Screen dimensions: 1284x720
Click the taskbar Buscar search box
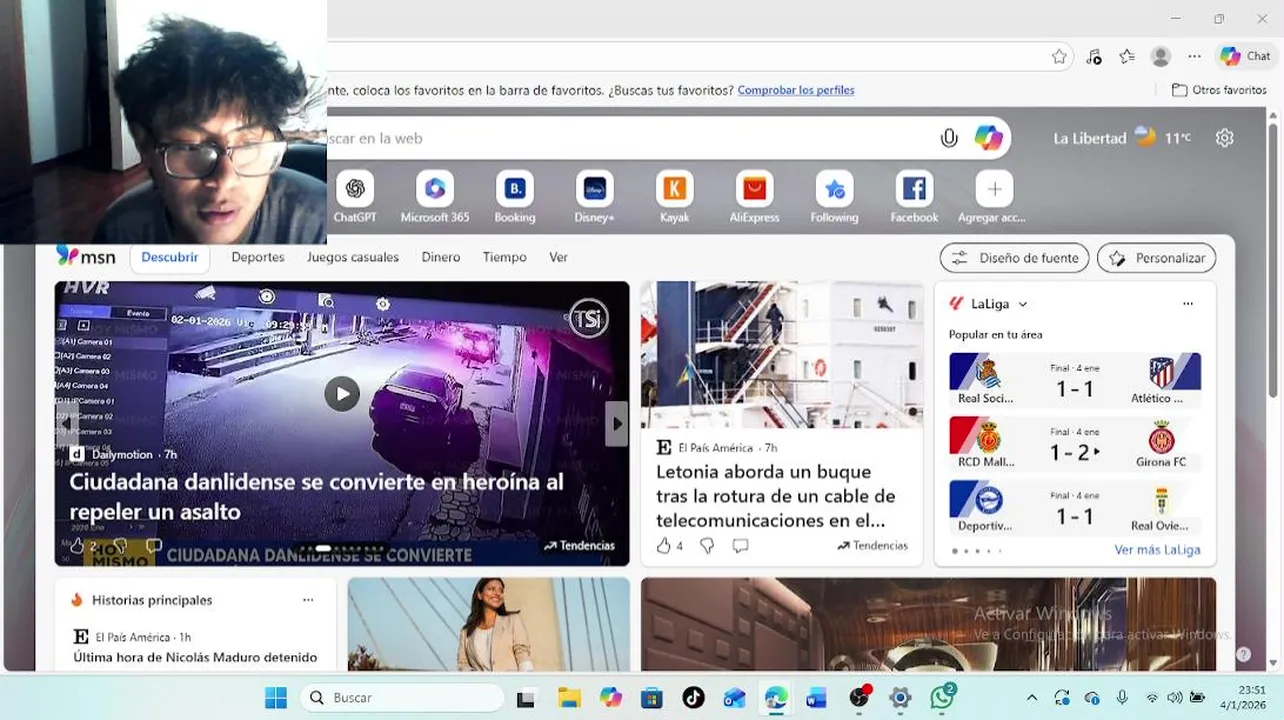point(402,698)
